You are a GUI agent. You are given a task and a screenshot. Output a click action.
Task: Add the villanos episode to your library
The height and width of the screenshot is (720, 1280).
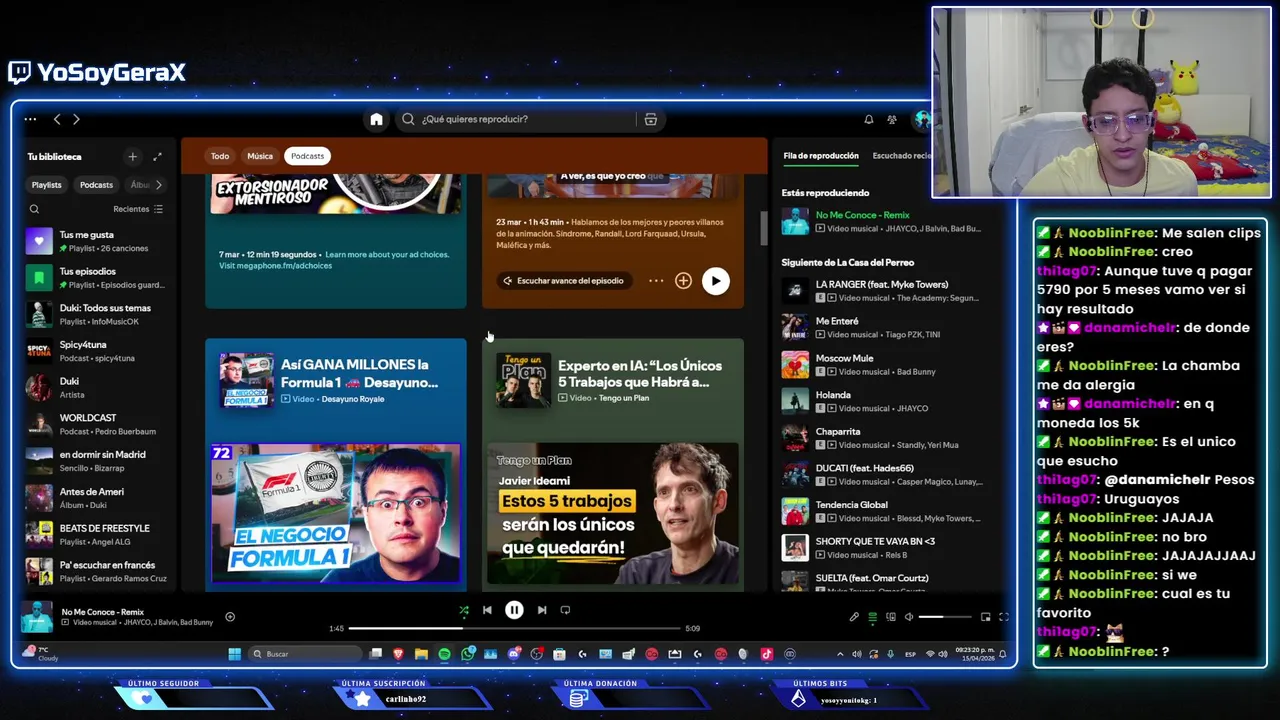click(683, 281)
